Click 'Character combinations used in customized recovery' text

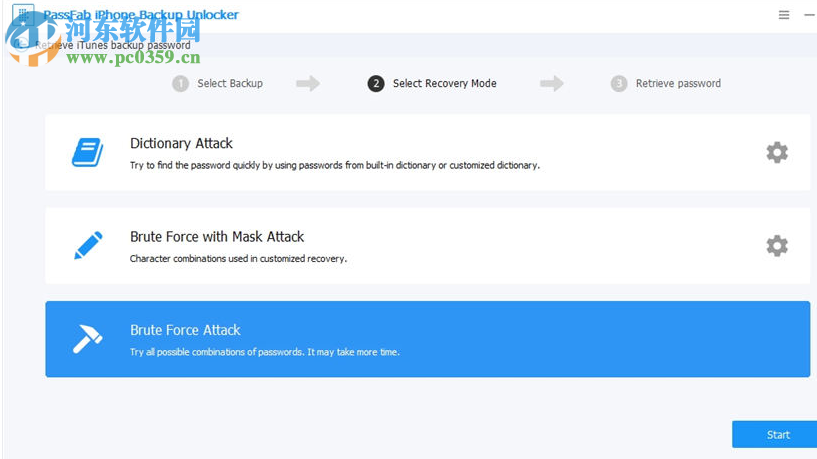238,258
